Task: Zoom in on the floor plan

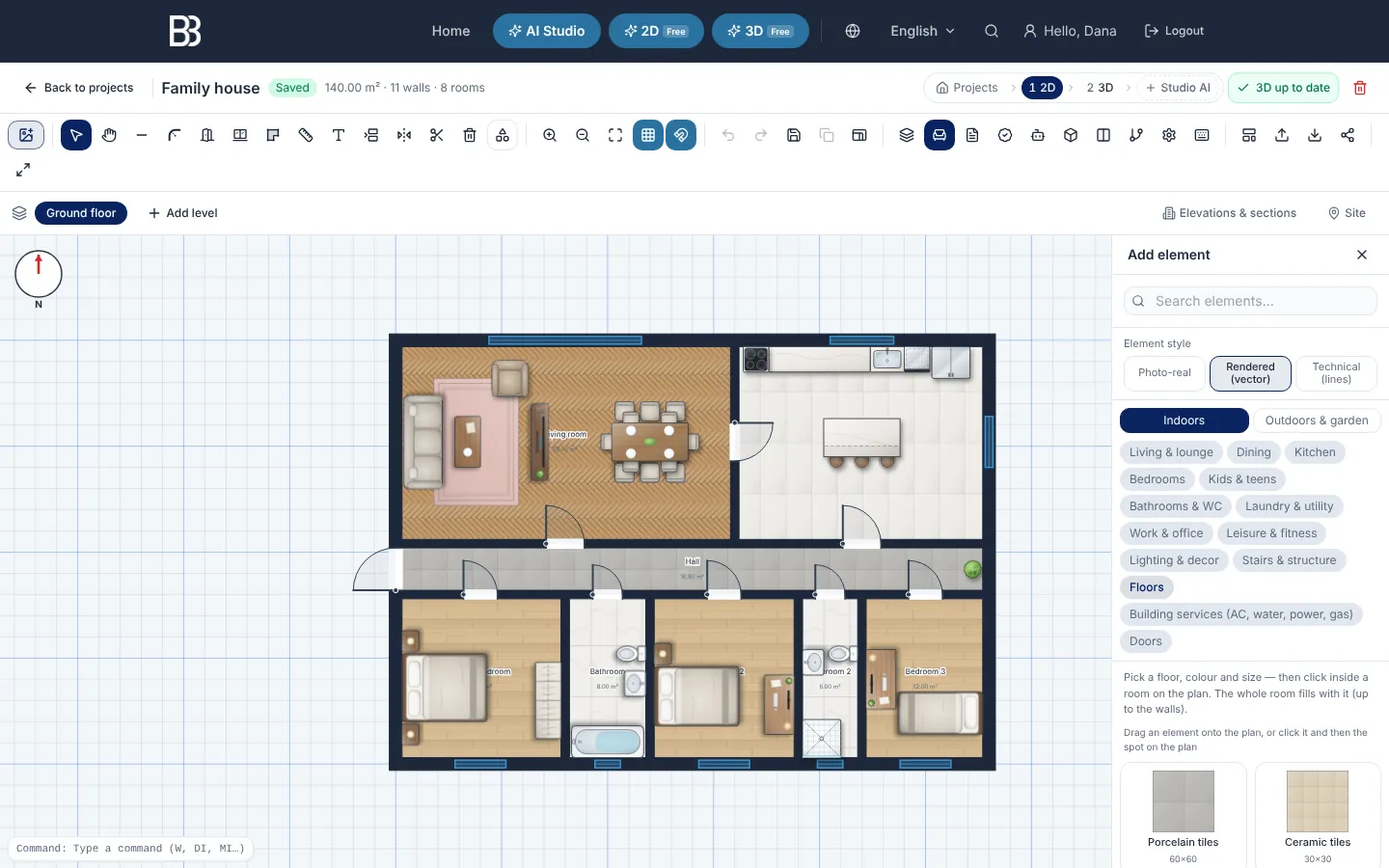Action: click(550, 135)
